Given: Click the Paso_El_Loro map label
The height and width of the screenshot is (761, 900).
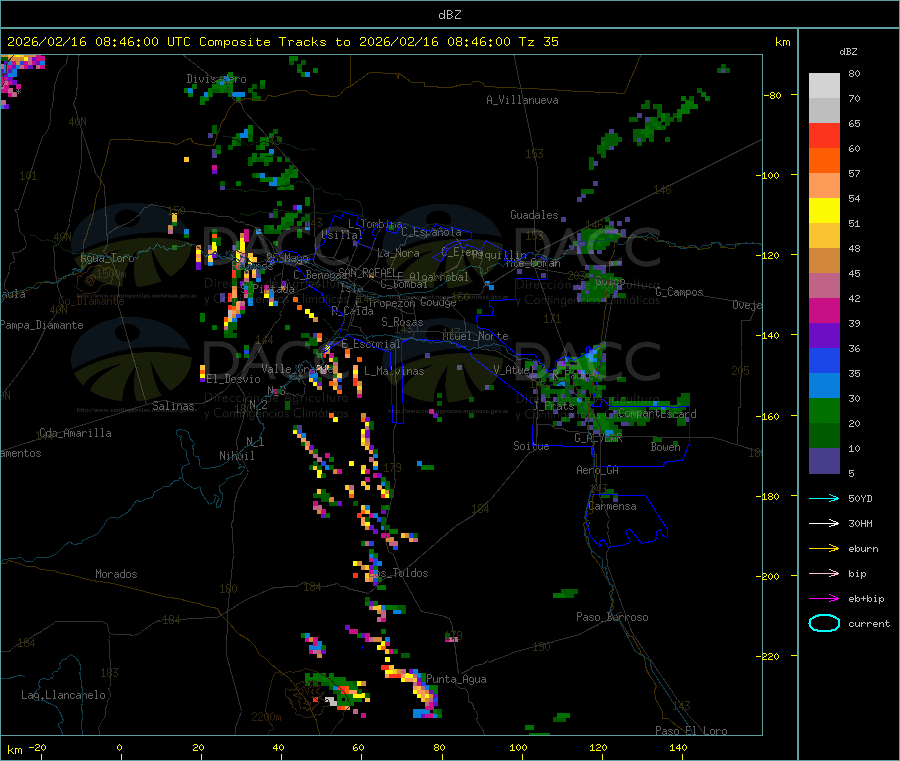Looking at the screenshot, I should 692,731.
